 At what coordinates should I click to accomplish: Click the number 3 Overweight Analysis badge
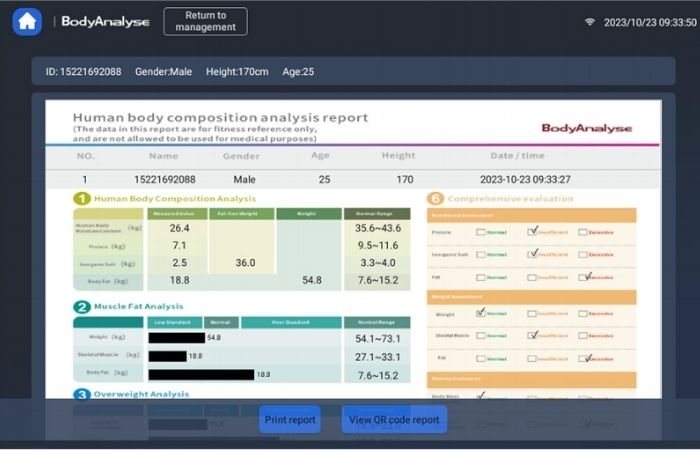[x=82, y=394]
